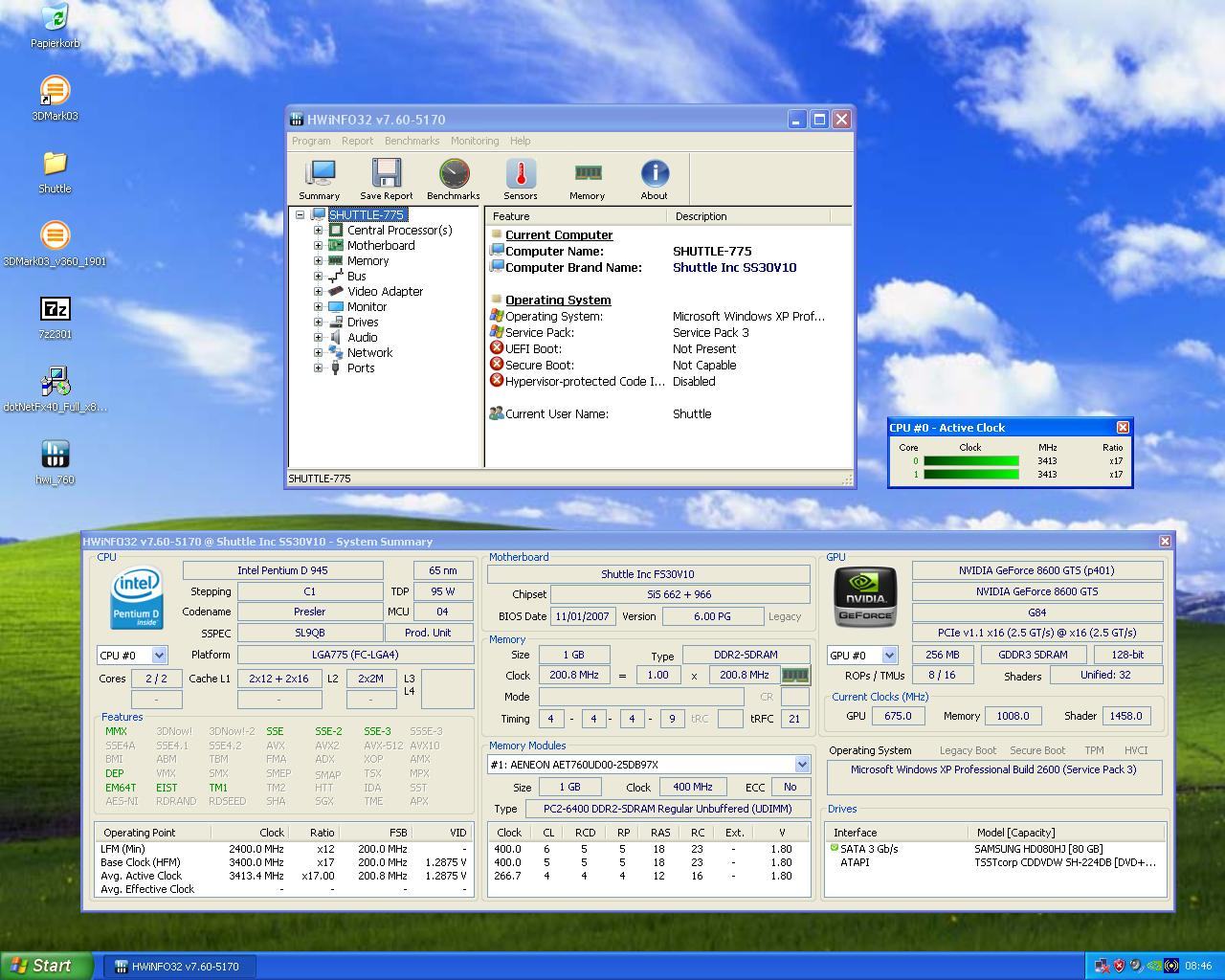Select the dotNetFx40 installer icon

(56, 390)
